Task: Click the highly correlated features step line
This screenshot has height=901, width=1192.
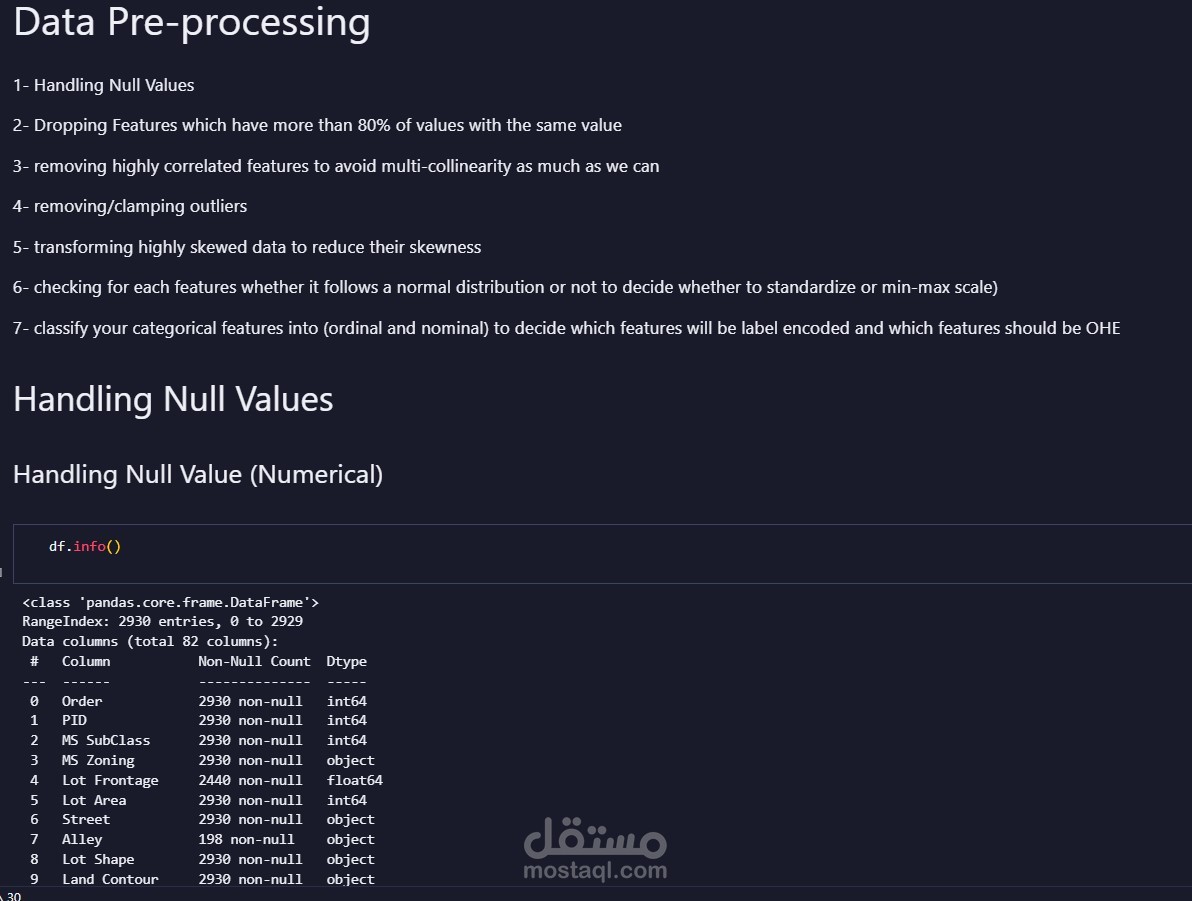Action: click(336, 166)
